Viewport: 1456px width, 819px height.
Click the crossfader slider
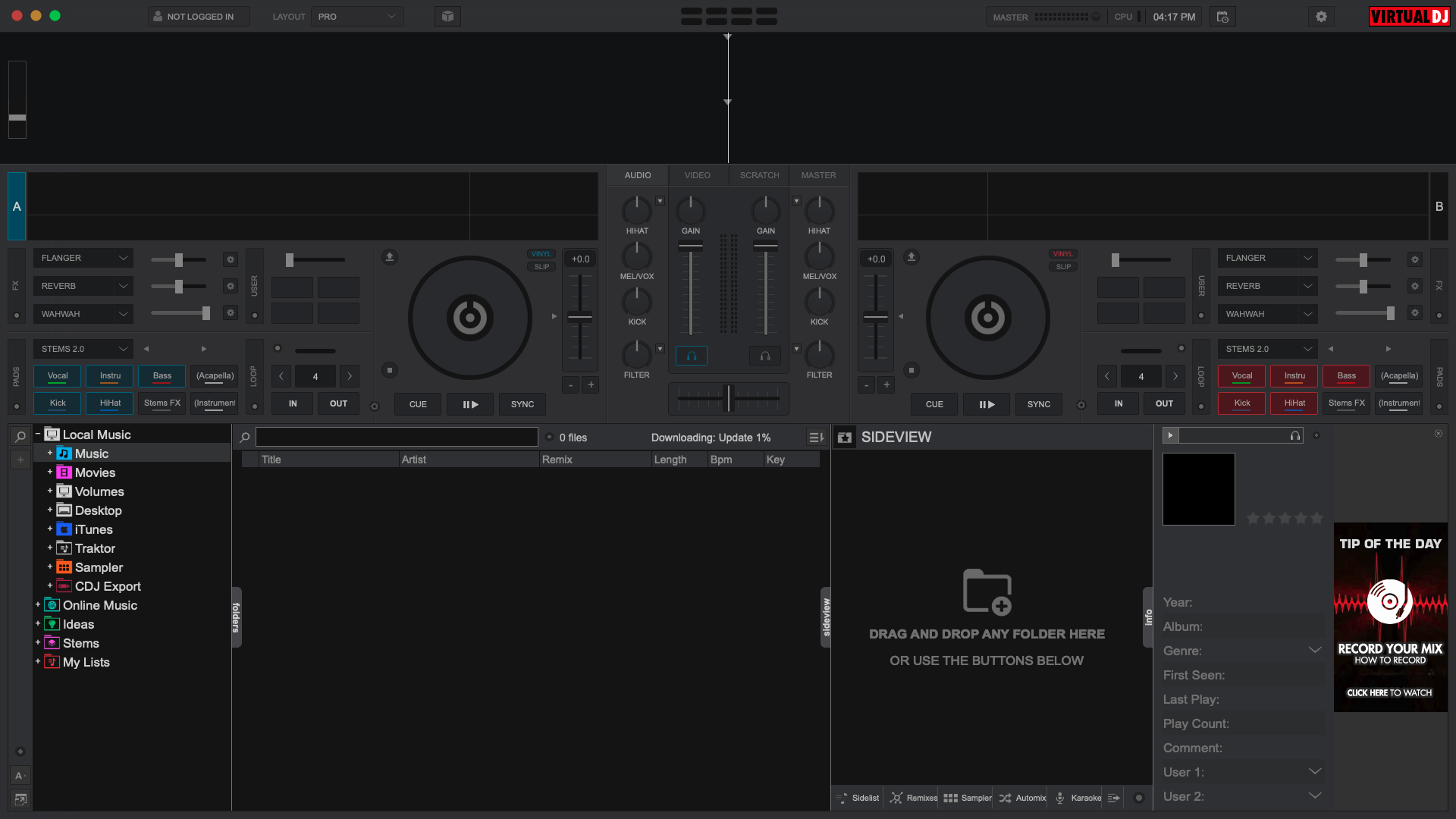click(728, 398)
